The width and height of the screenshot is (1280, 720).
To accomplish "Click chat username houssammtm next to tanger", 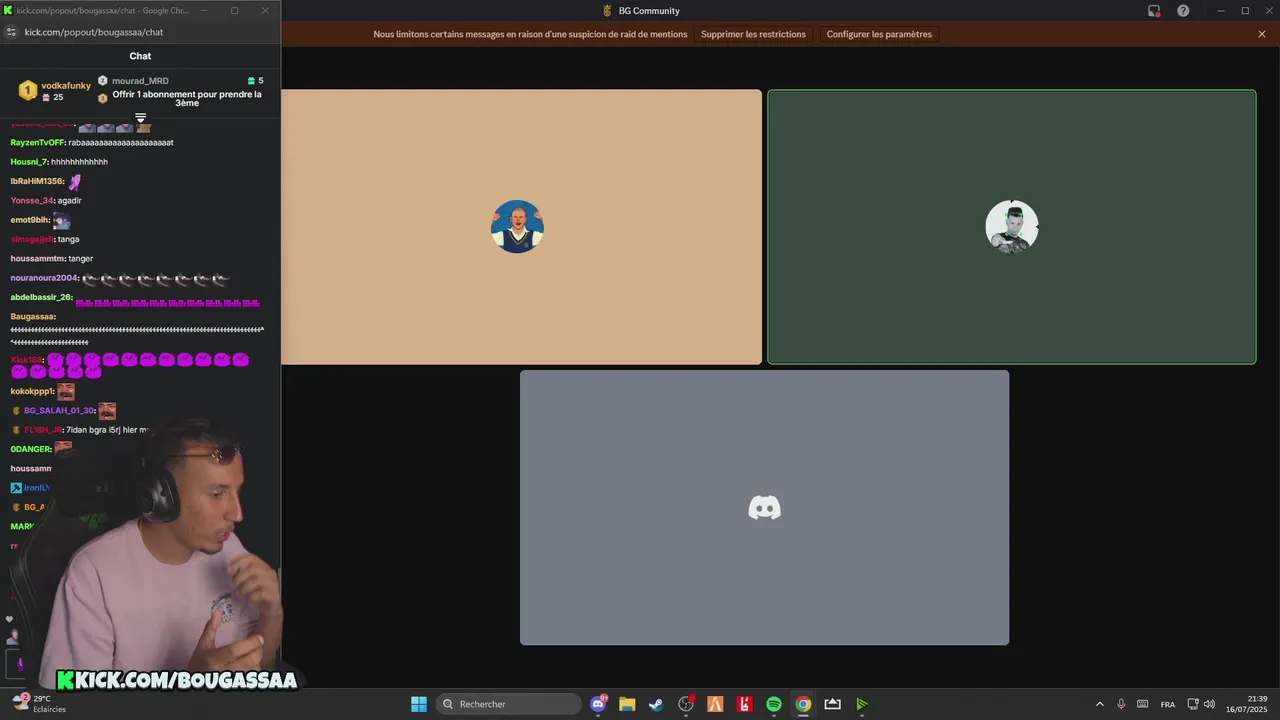I will (38, 259).
